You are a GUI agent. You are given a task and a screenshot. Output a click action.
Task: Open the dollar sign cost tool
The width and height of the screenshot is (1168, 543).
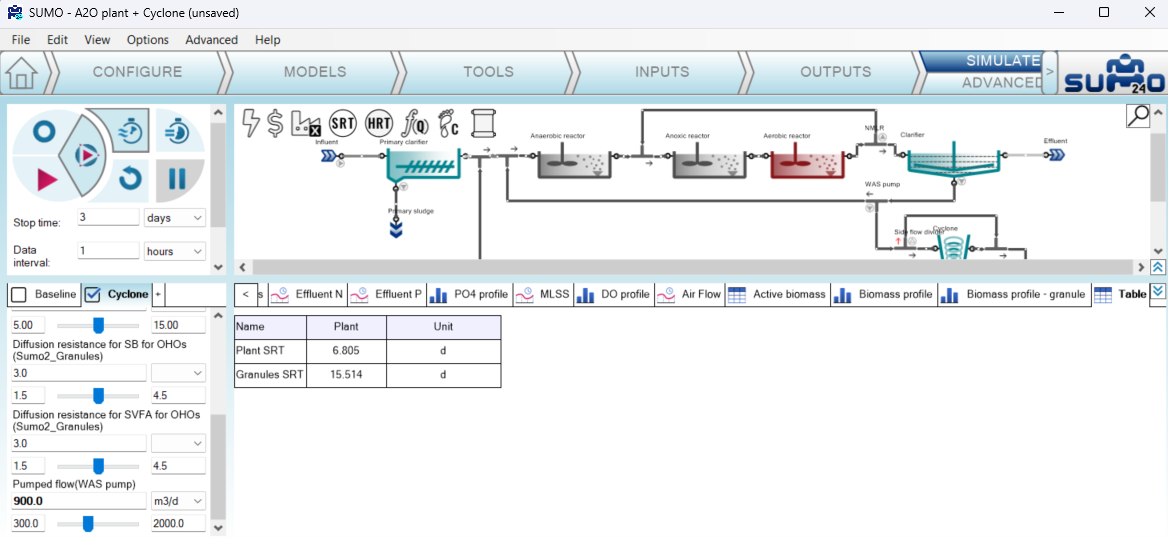[275, 123]
